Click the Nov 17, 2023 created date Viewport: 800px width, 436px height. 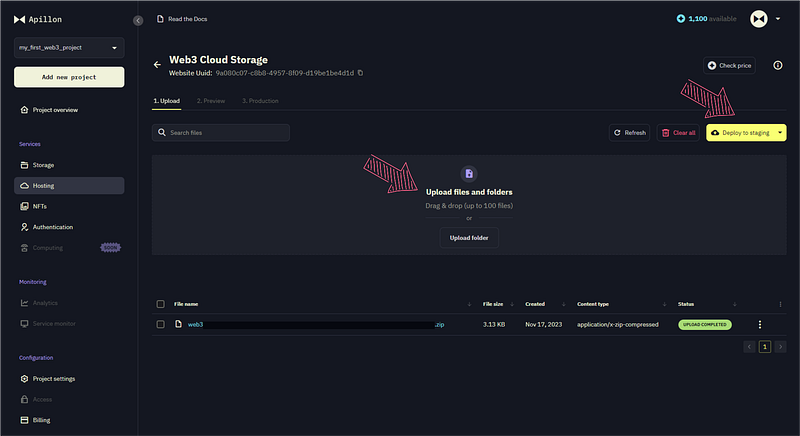click(x=543, y=324)
